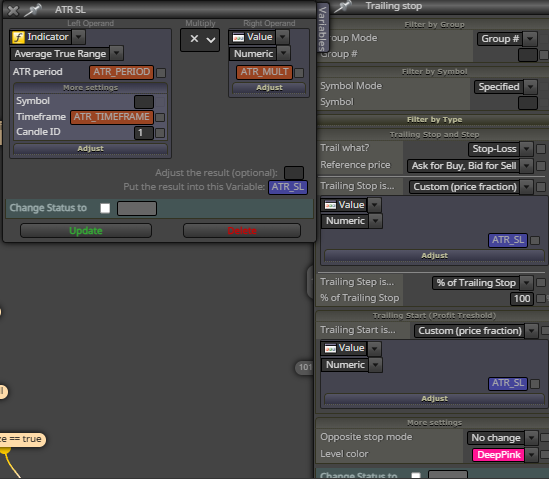Click Adjust under Left Operand settings
549x479 pixels.
point(90,148)
